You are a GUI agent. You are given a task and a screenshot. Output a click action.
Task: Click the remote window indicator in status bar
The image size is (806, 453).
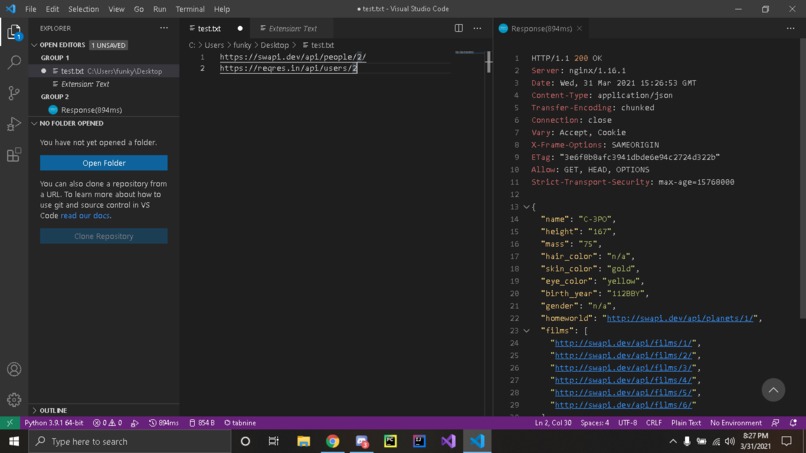pyautogui.click(x=10, y=423)
